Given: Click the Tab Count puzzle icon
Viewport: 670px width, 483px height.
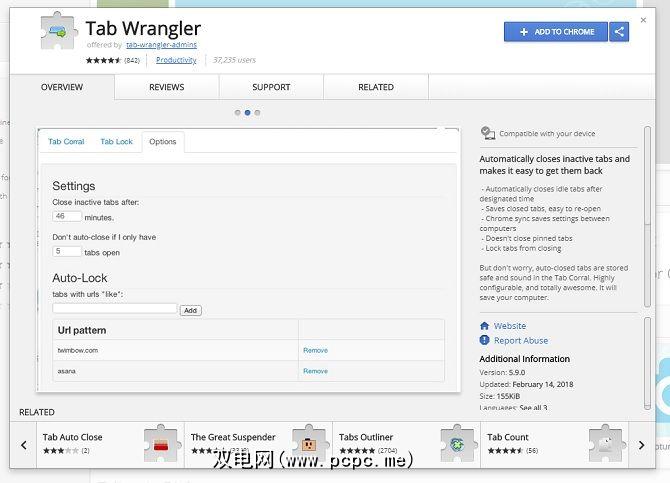Looking at the screenshot, I should coord(605,443).
